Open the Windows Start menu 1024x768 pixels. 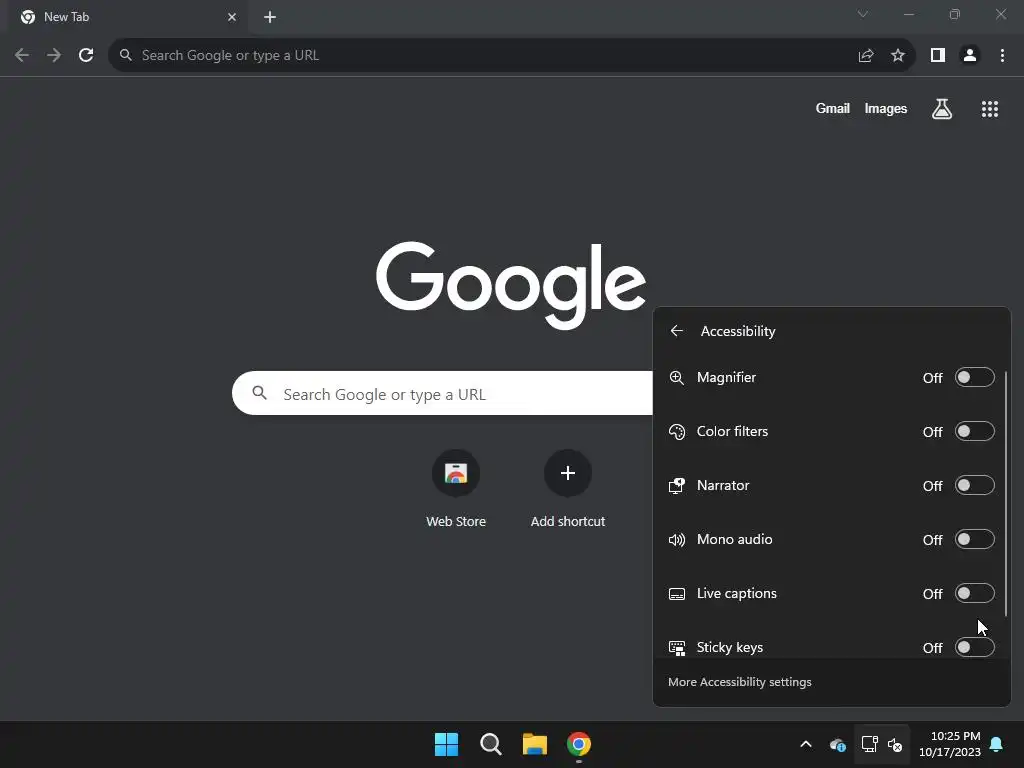pos(447,744)
